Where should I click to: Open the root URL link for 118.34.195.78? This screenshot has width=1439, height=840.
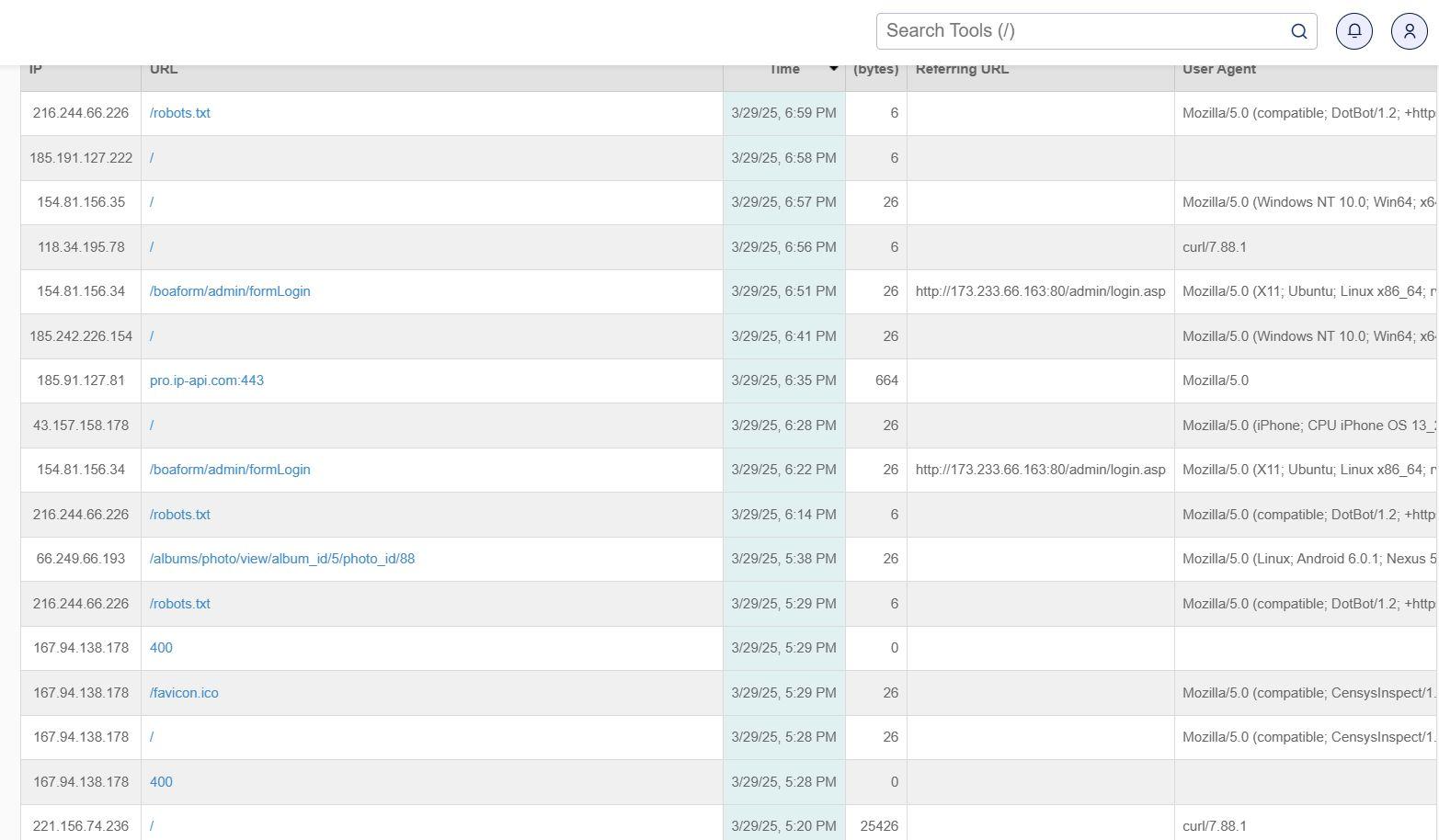tap(152, 247)
